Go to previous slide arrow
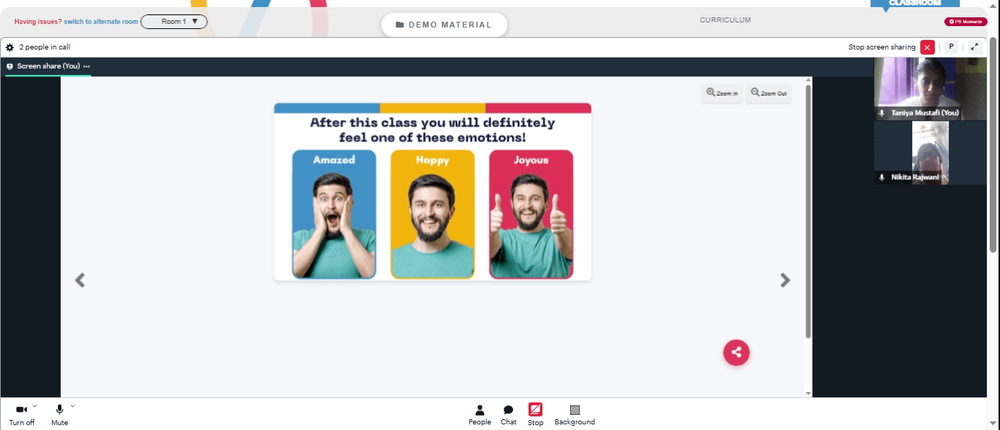The height and width of the screenshot is (430, 1000). point(80,280)
